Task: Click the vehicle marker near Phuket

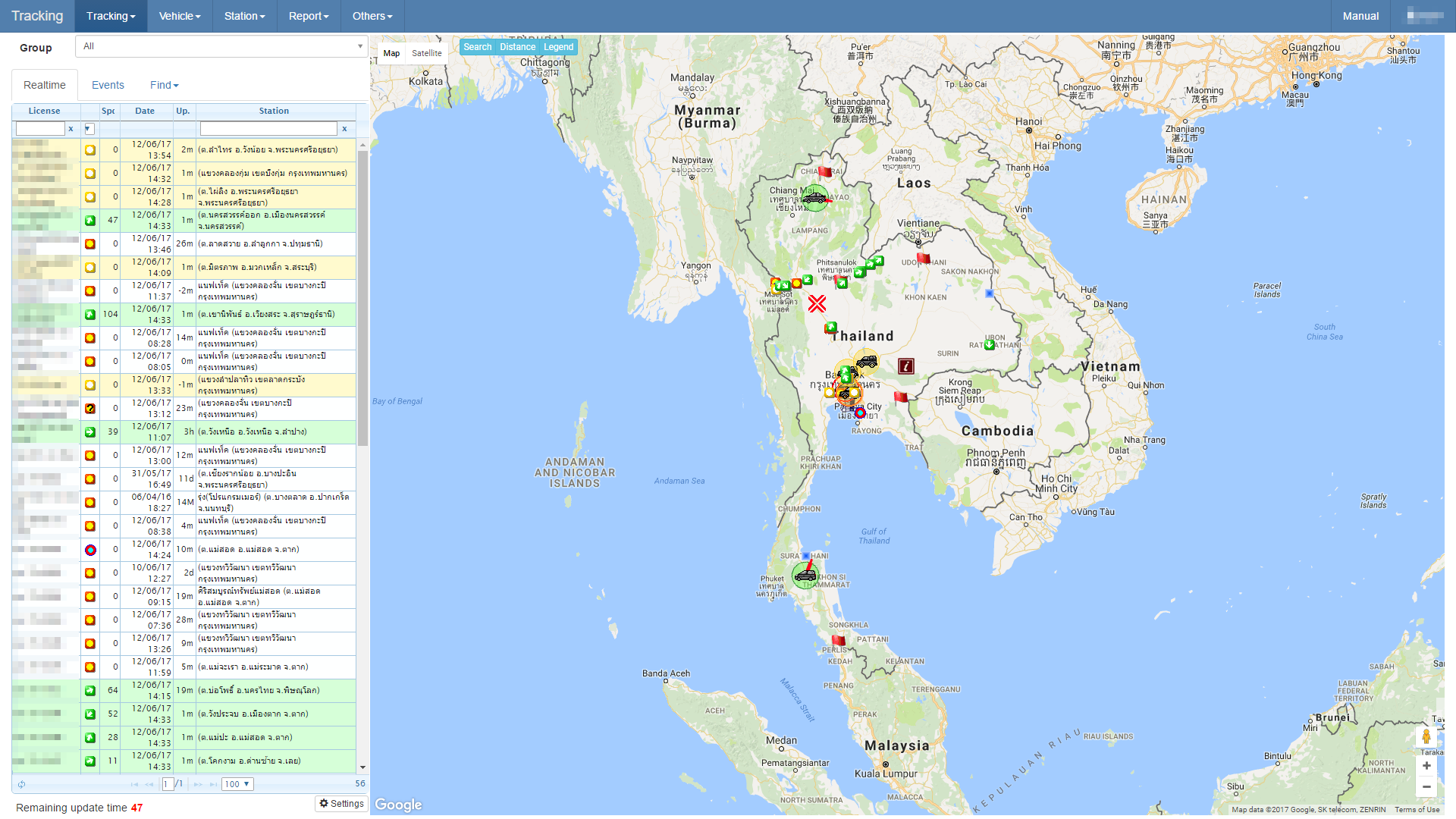Action: (805, 575)
